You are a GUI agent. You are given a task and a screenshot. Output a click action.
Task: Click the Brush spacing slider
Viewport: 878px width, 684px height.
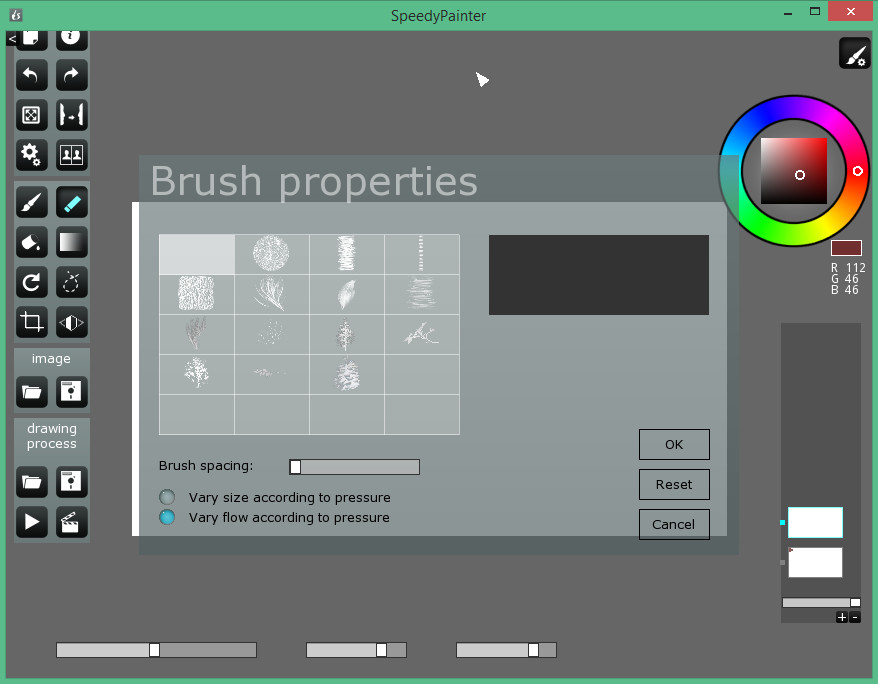point(354,467)
